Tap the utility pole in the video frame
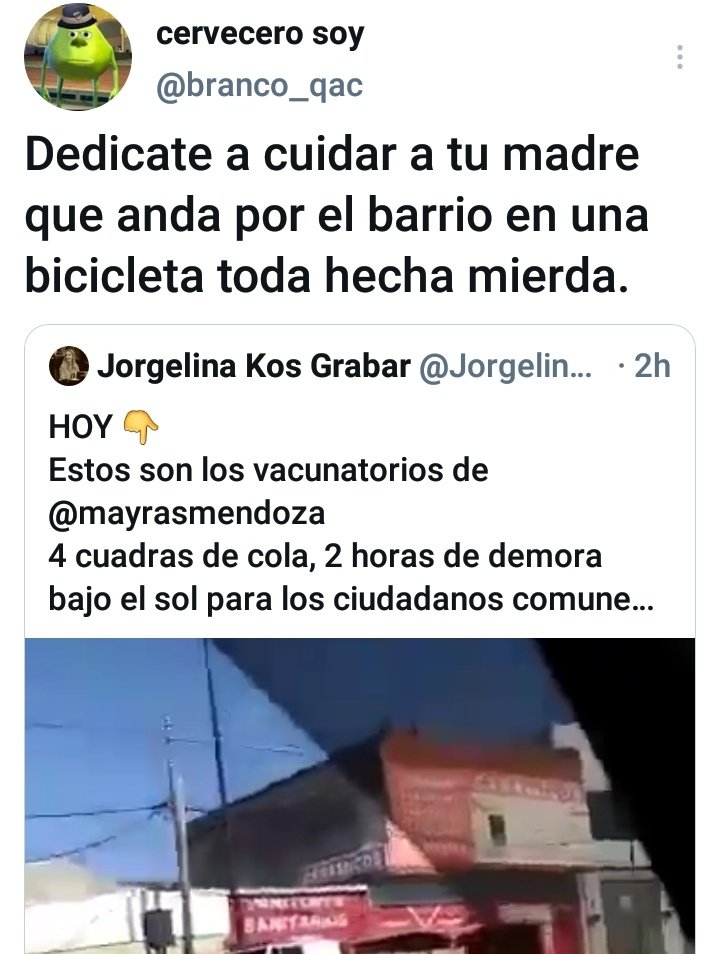 [178, 840]
